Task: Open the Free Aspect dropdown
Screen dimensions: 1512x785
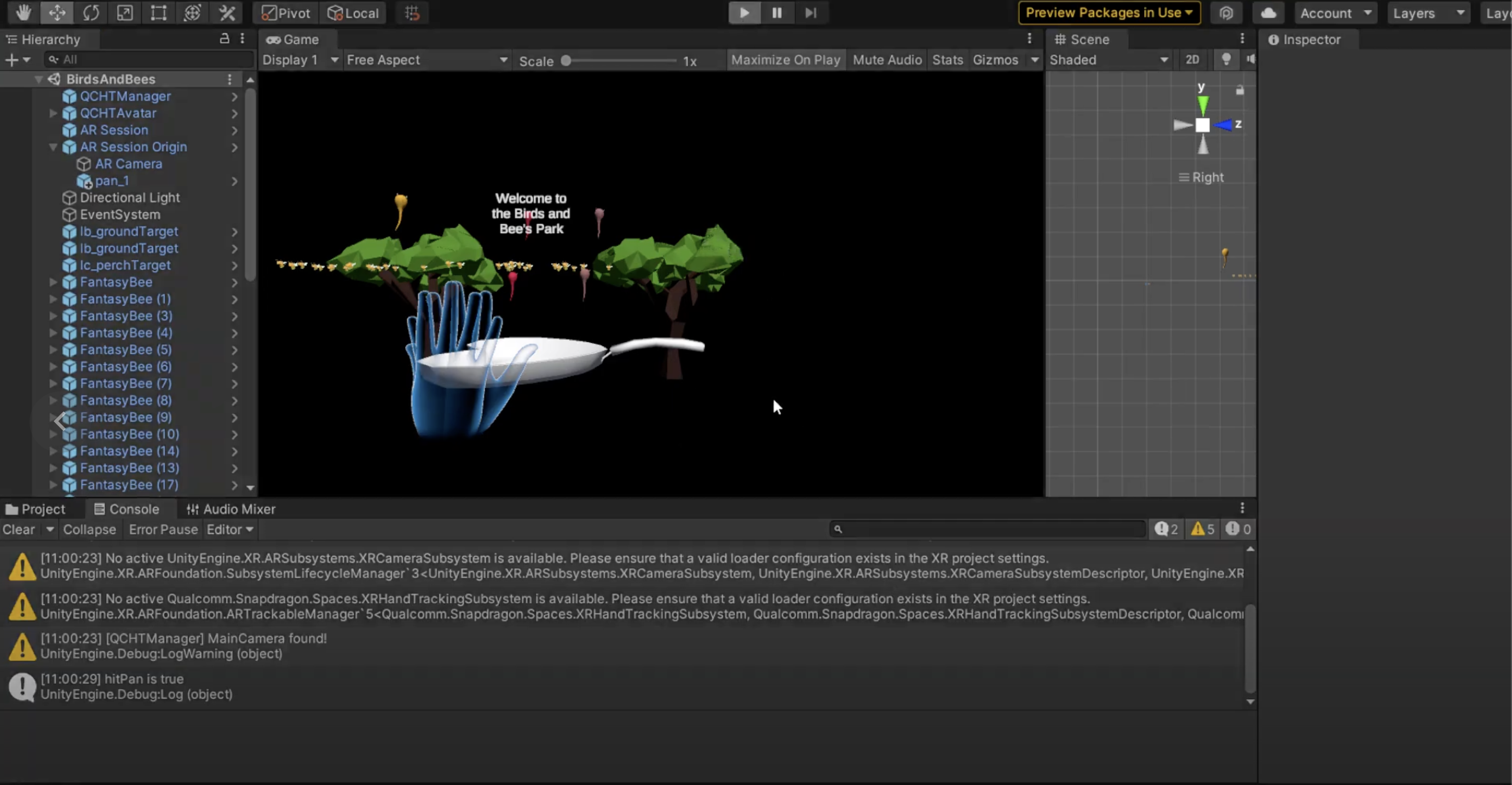Action: 426,60
